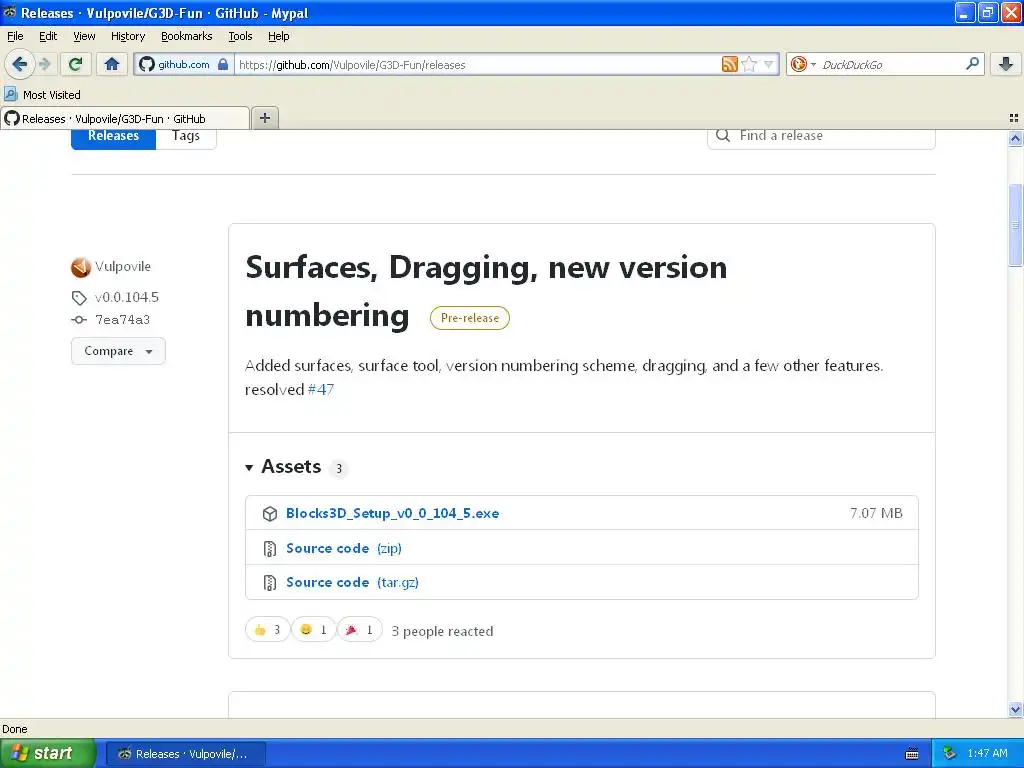Select the Releases Vulpovile/G3D-Fun browser tab
1024x768 pixels.
(125, 118)
